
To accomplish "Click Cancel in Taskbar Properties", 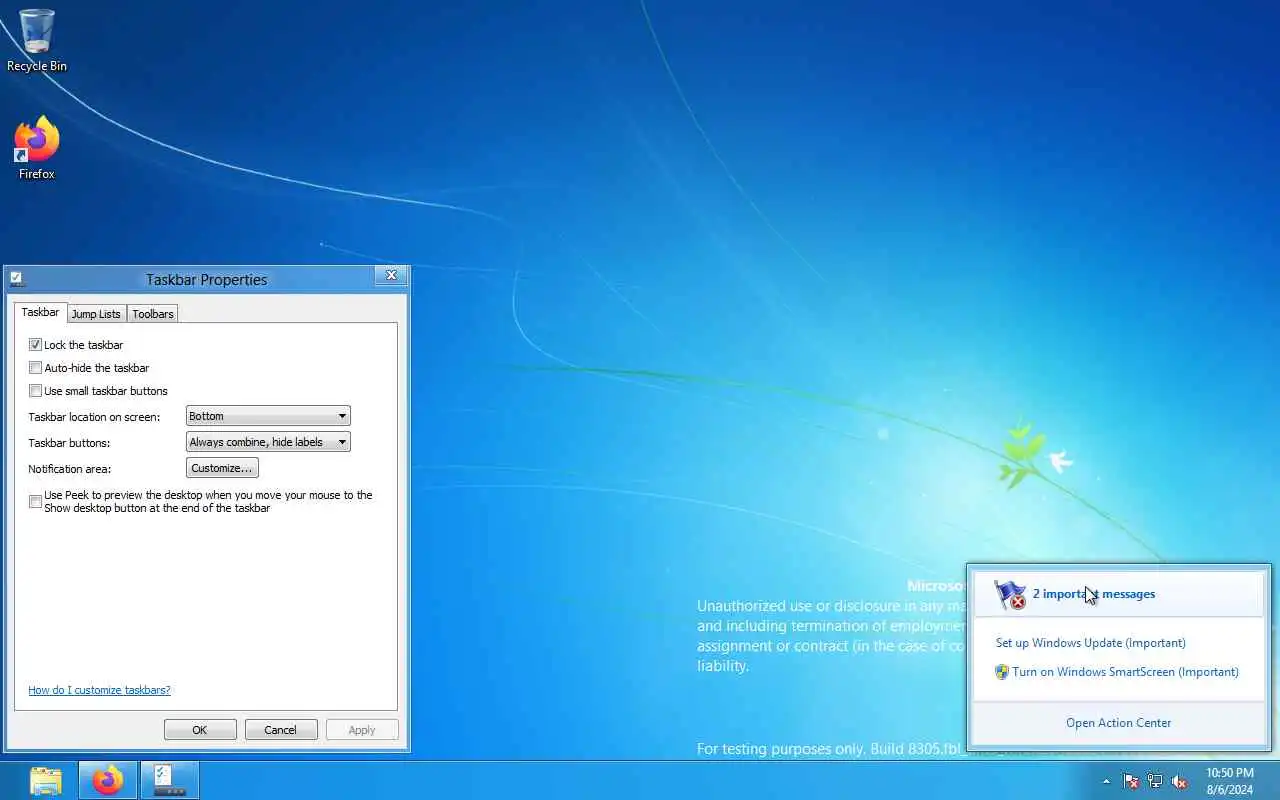I will (281, 730).
